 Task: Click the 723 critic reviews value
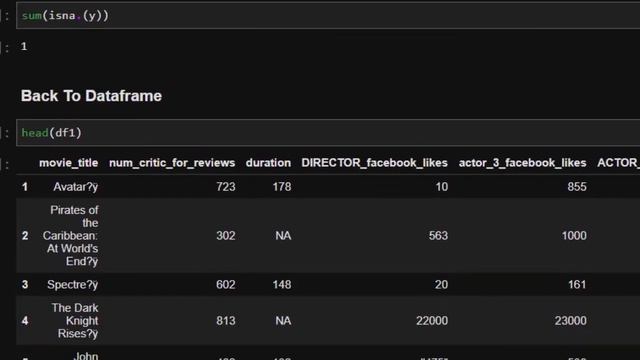tap(226, 187)
